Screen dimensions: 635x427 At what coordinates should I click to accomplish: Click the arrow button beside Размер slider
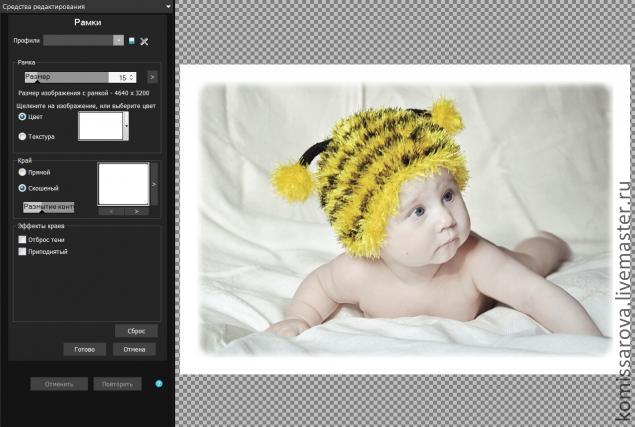pyautogui.click(x=152, y=77)
